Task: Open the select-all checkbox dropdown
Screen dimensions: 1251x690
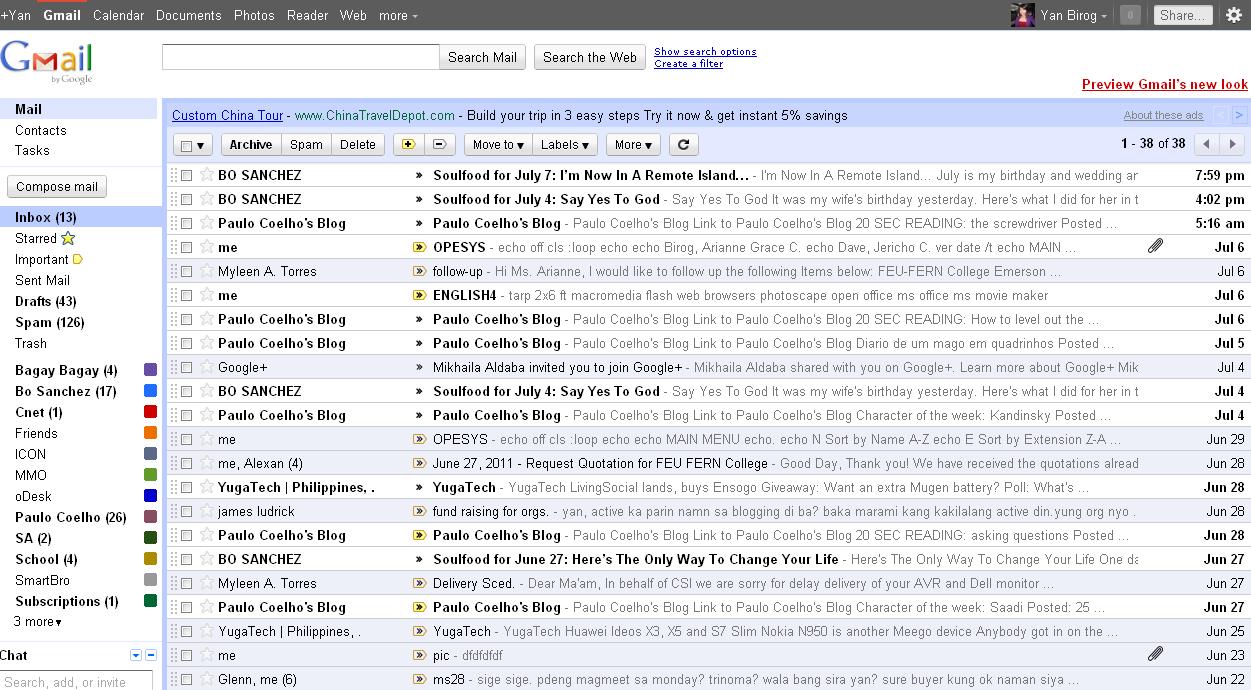Action: 193,145
